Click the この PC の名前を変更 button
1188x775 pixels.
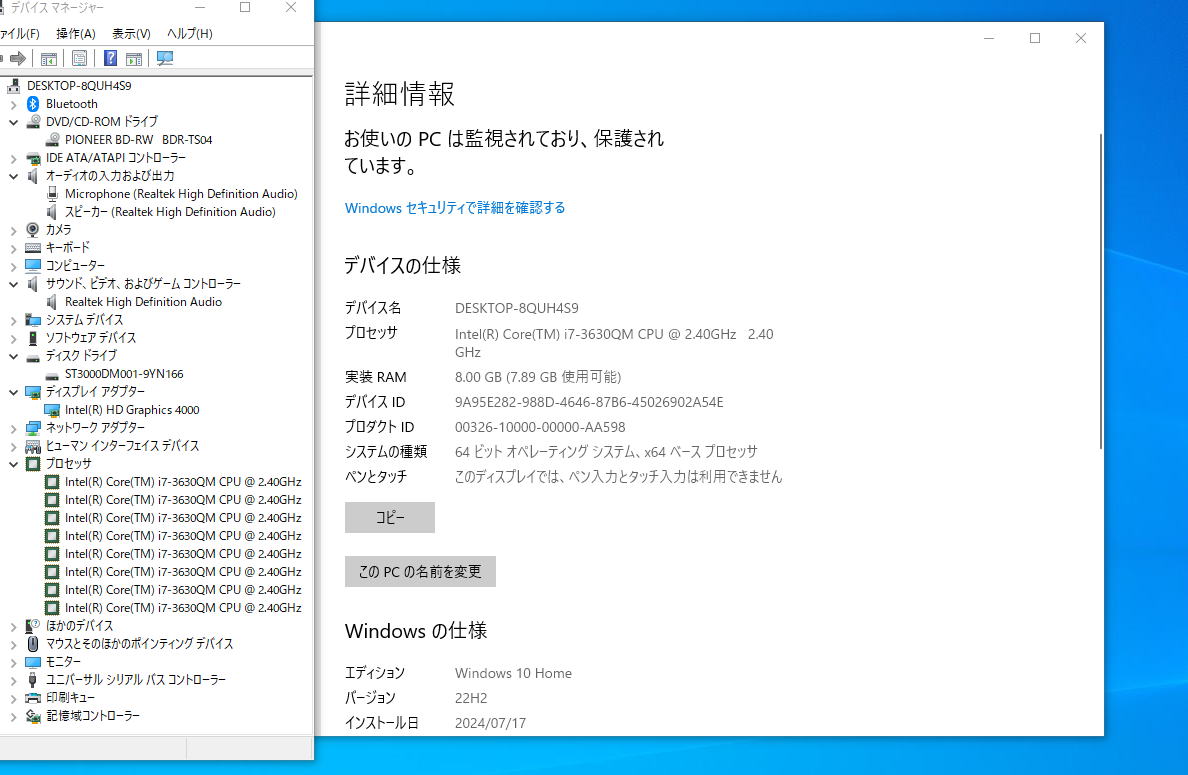click(x=420, y=571)
